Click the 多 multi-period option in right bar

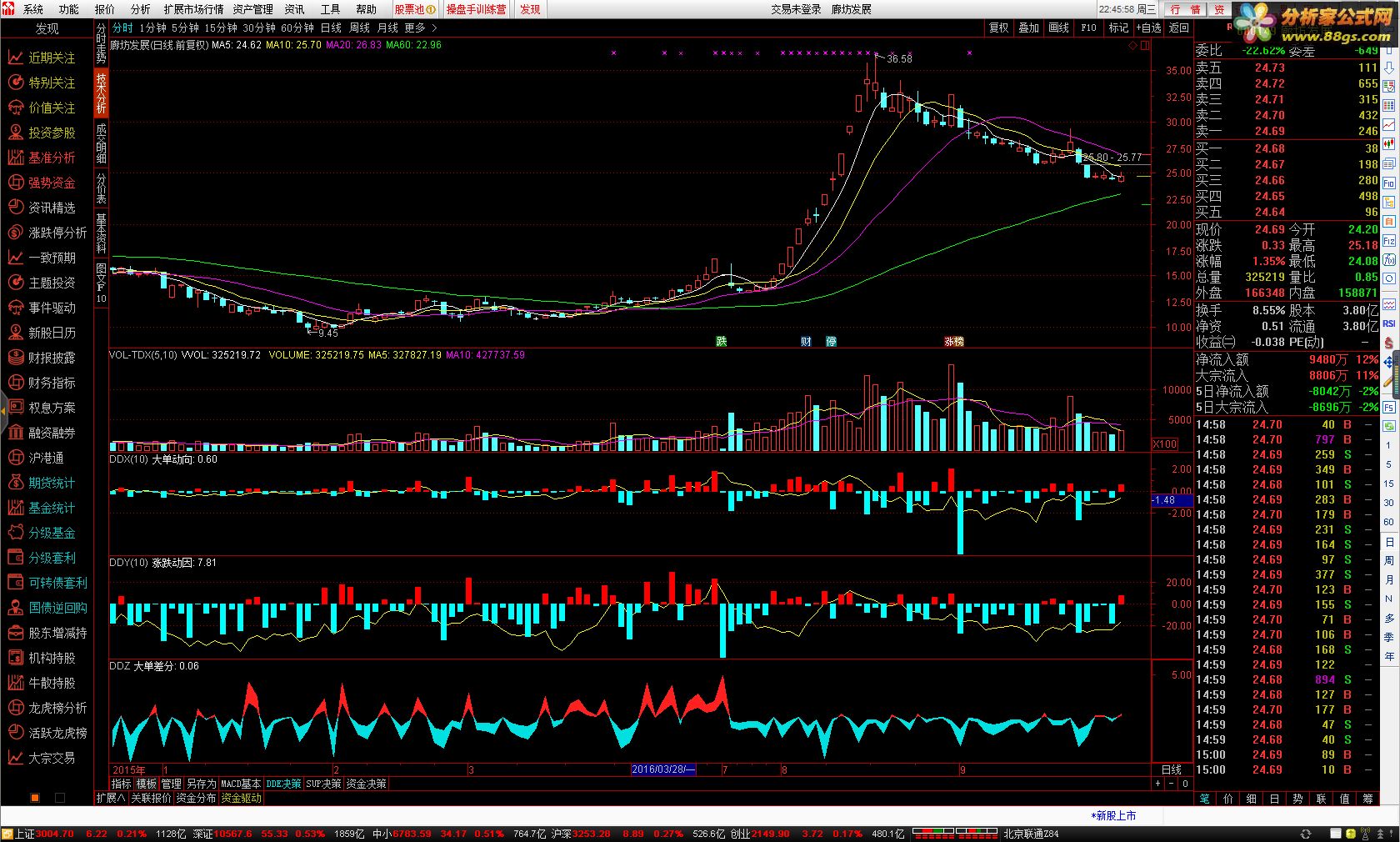point(1389,618)
